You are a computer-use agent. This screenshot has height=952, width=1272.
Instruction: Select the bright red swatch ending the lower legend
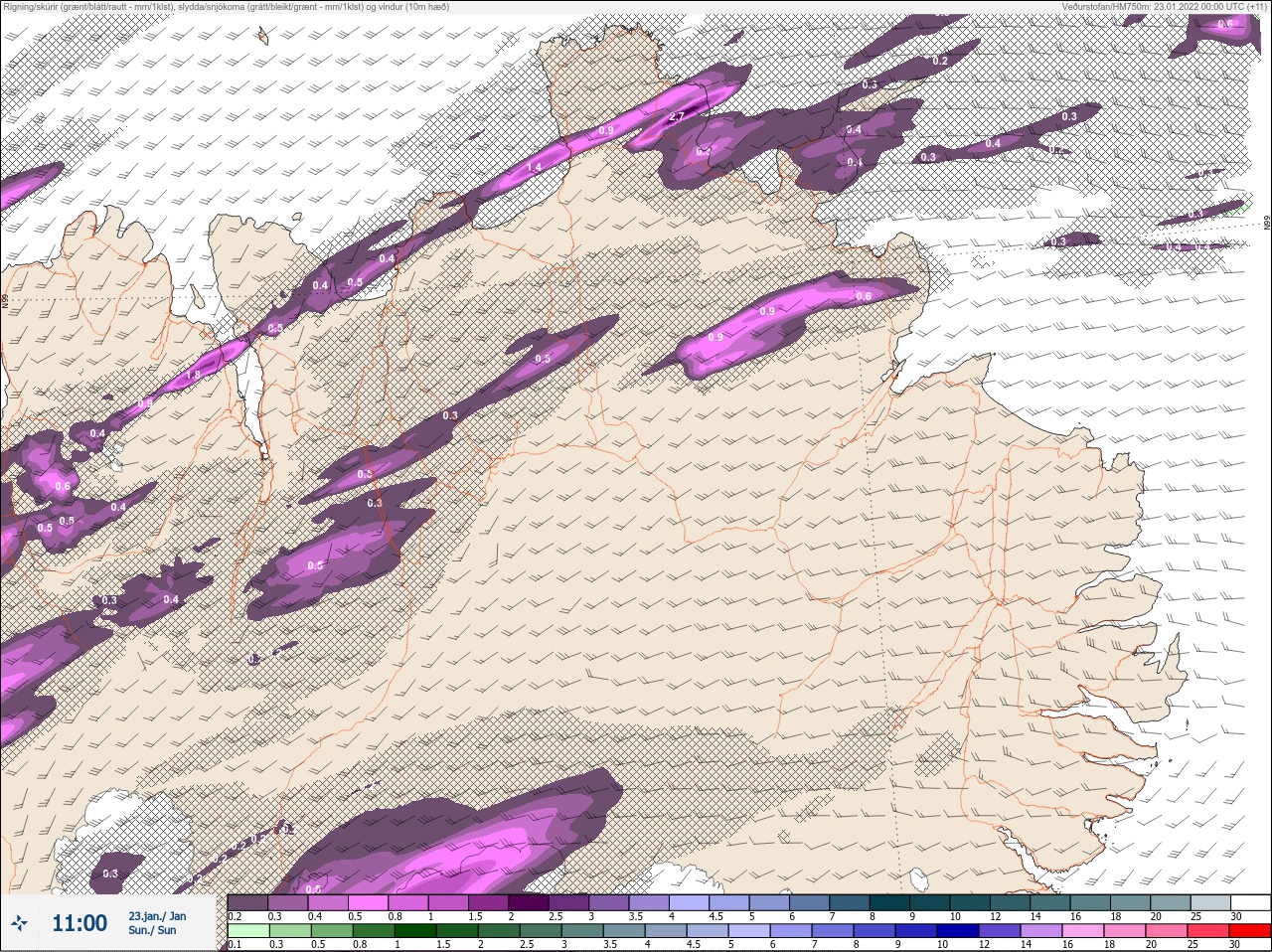point(1249,931)
